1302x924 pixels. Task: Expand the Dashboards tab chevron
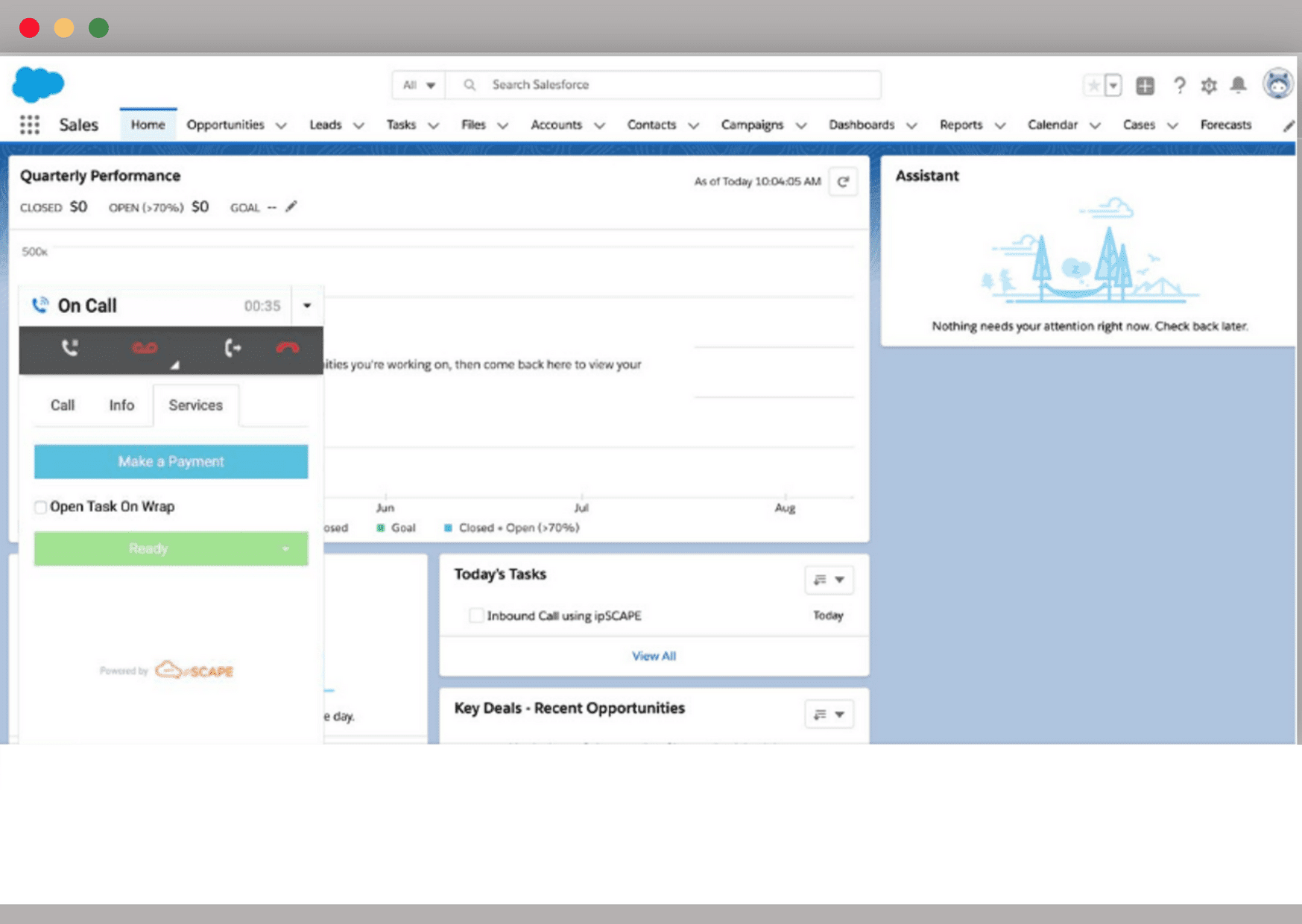pyautogui.click(x=911, y=126)
